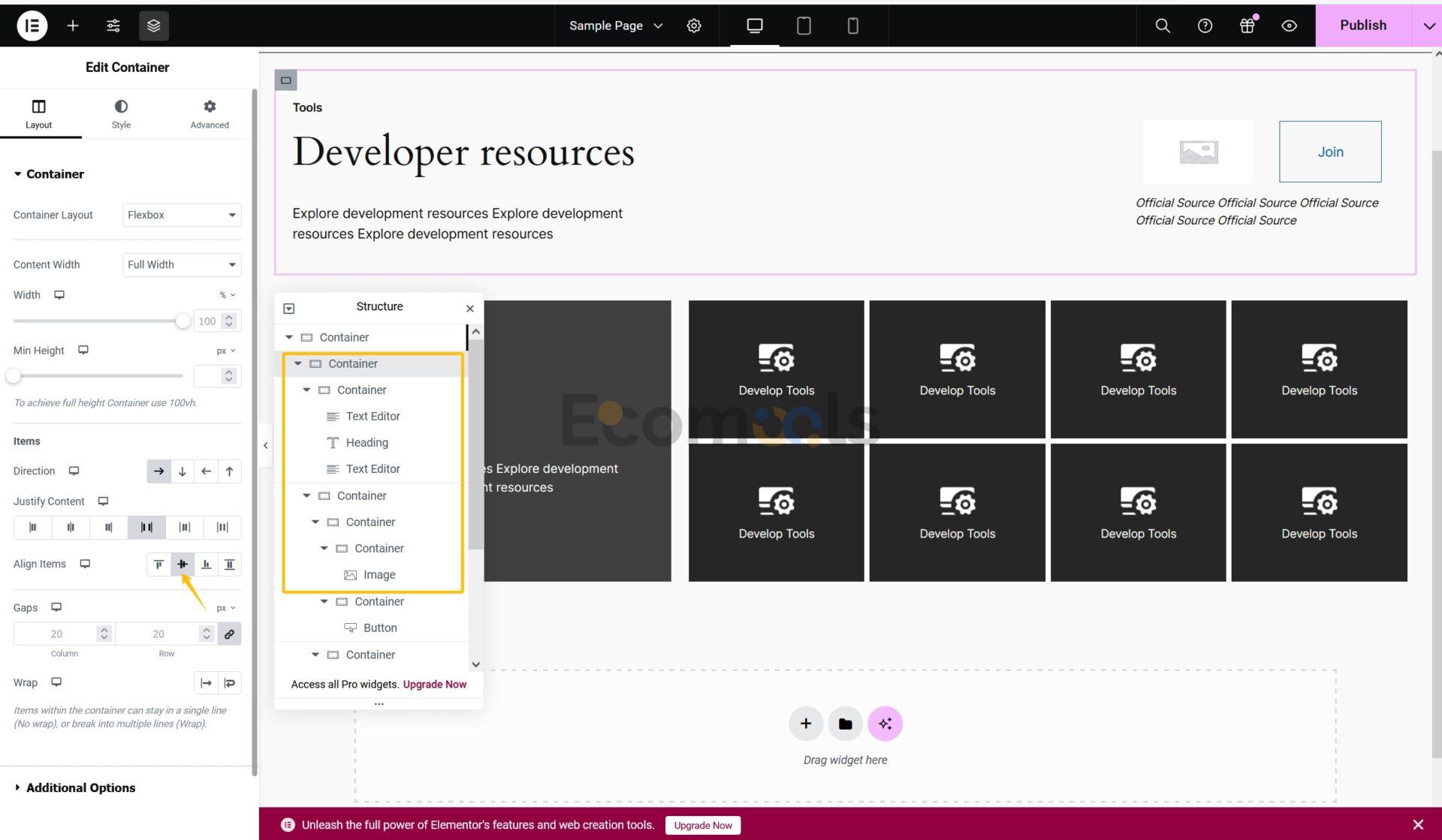Set Justify Content to space evenly

pos(222,527)
